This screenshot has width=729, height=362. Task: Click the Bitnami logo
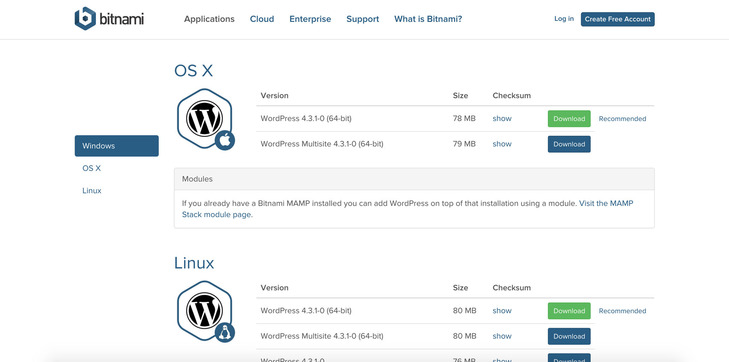click(x=109, y=19)
